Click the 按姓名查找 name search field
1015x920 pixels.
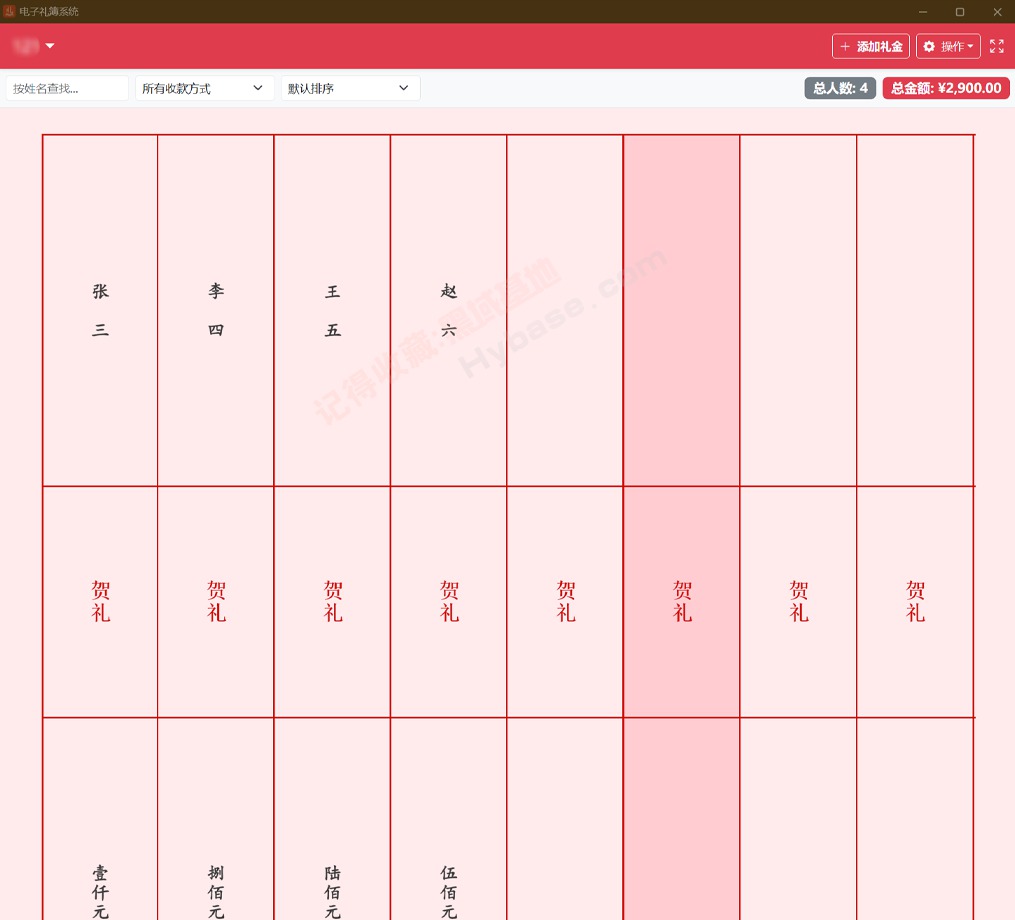click(x=67, y=88)
